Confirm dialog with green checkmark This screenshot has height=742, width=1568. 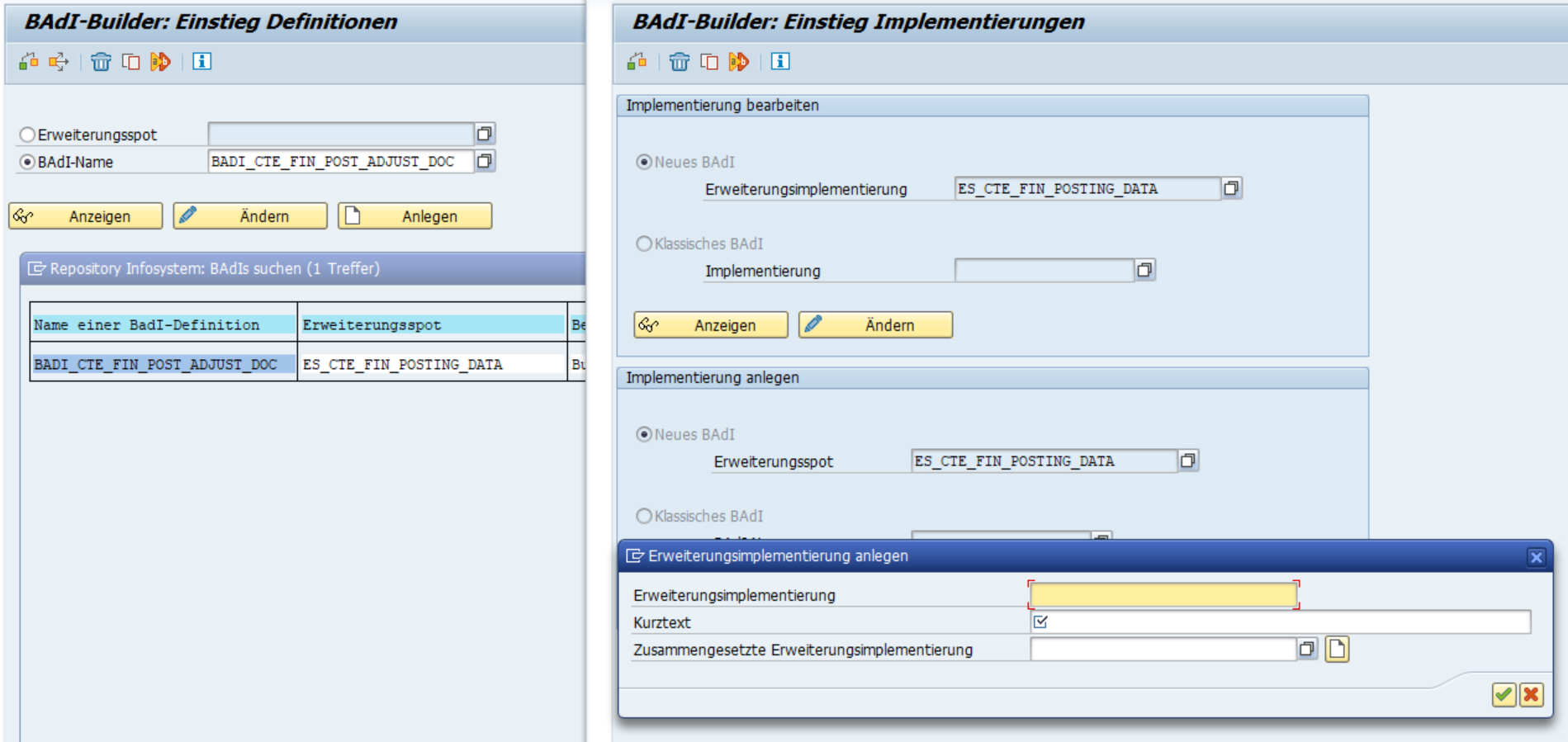point(1504,695)
